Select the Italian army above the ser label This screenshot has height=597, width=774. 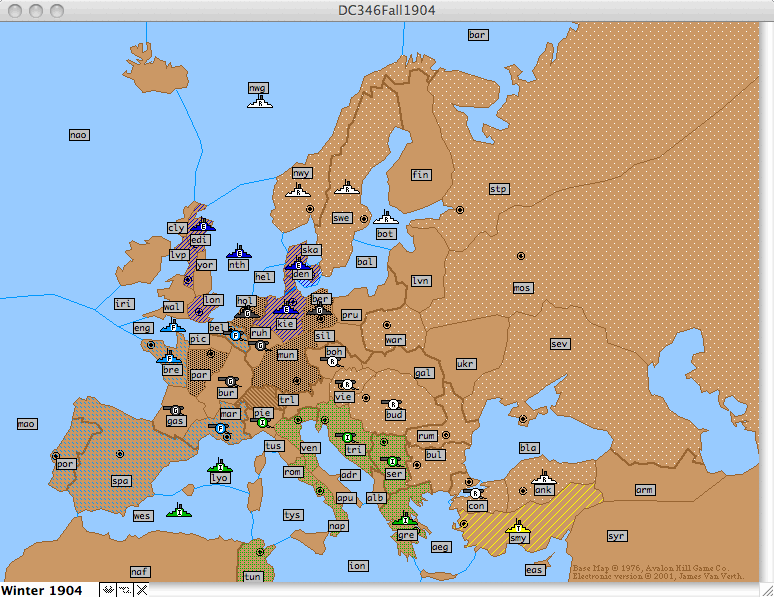(x=392, y=461)
